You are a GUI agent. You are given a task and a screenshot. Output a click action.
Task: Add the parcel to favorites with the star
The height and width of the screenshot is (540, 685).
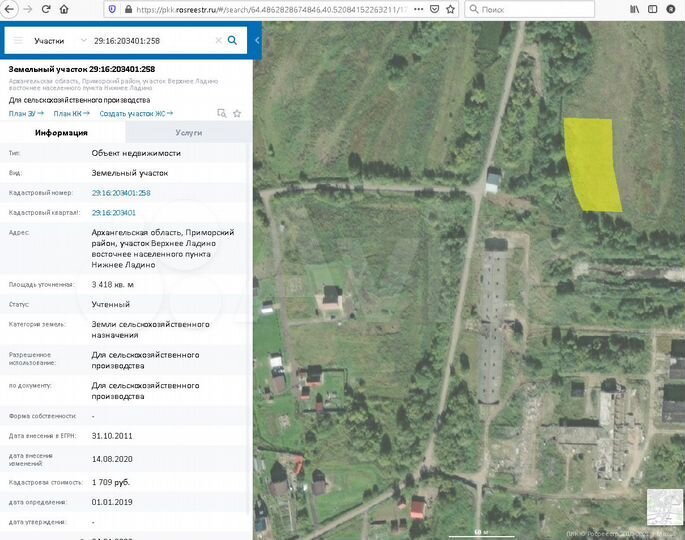(237, 114)
